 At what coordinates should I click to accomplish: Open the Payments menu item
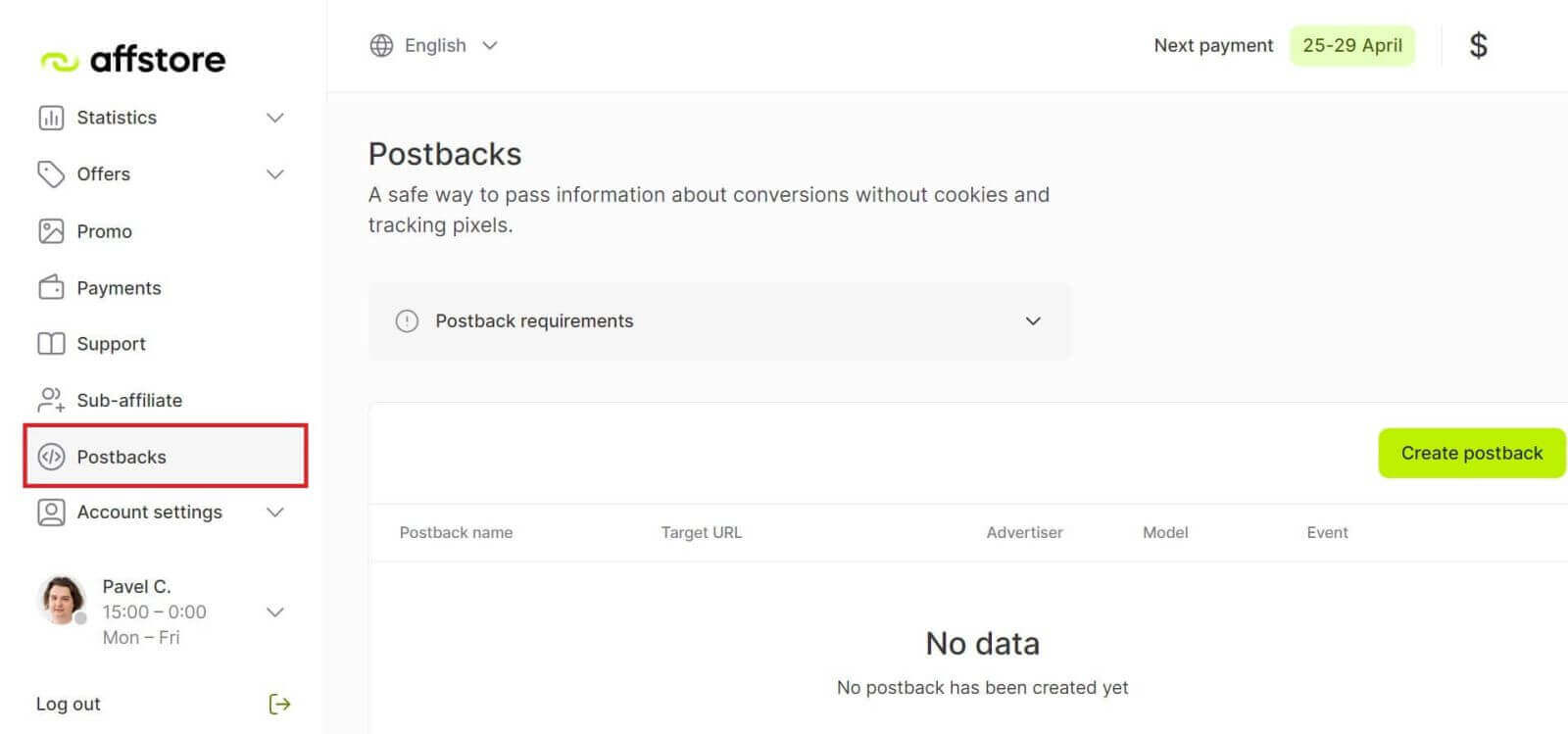click(x=119, y=288)
